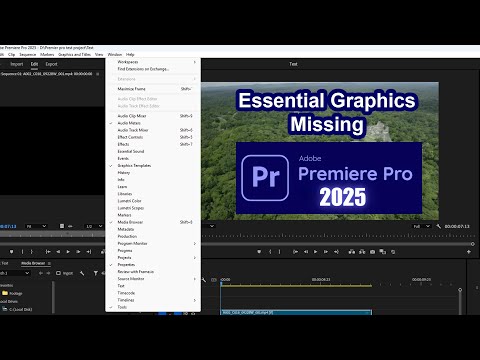Step back one frame in Source Monitor
Image resolution: width=480 pixels, height=360 pixels.
pos(58,252)
